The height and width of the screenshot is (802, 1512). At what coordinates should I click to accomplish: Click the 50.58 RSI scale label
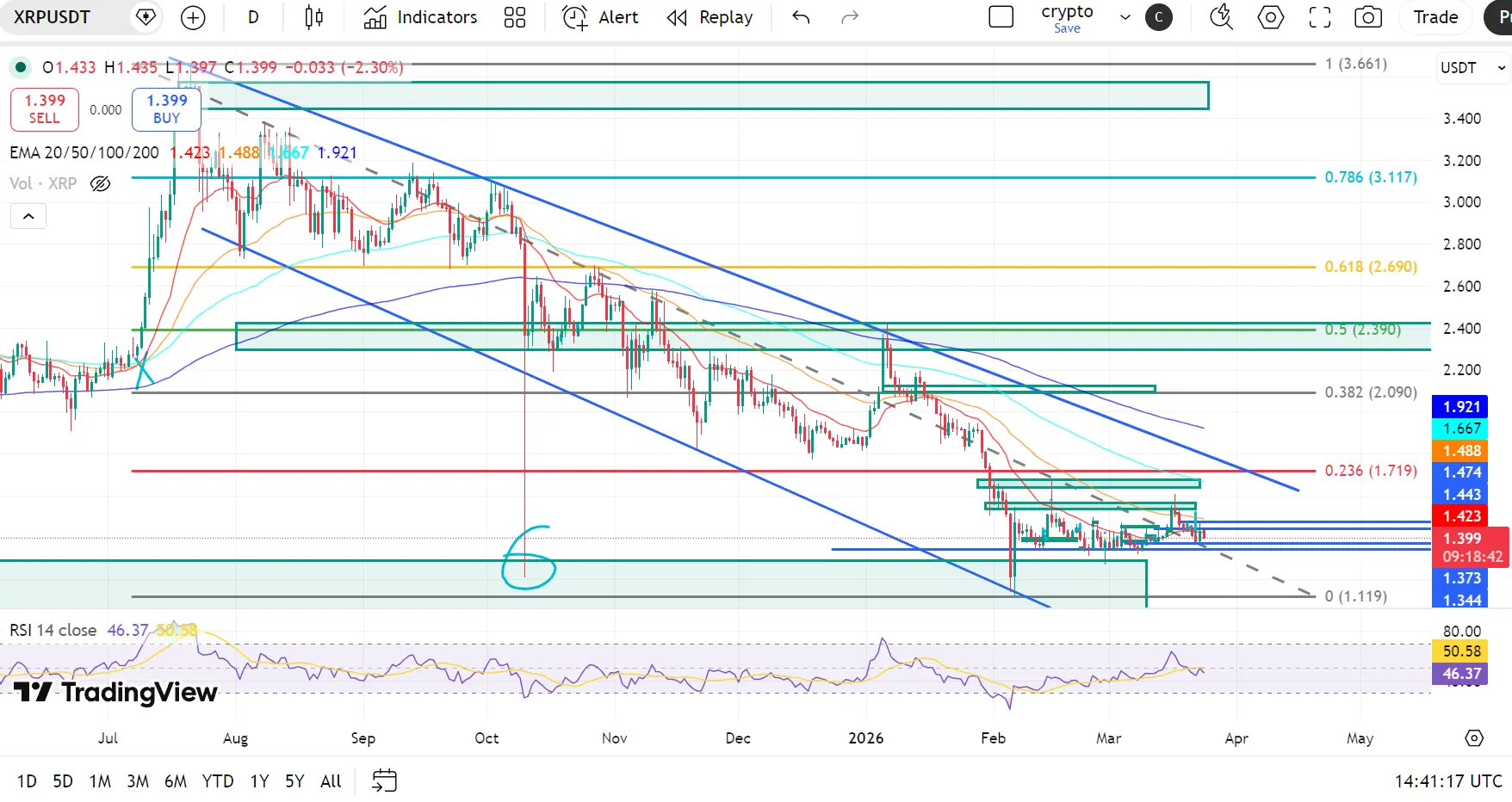[x=1461, y=651]
